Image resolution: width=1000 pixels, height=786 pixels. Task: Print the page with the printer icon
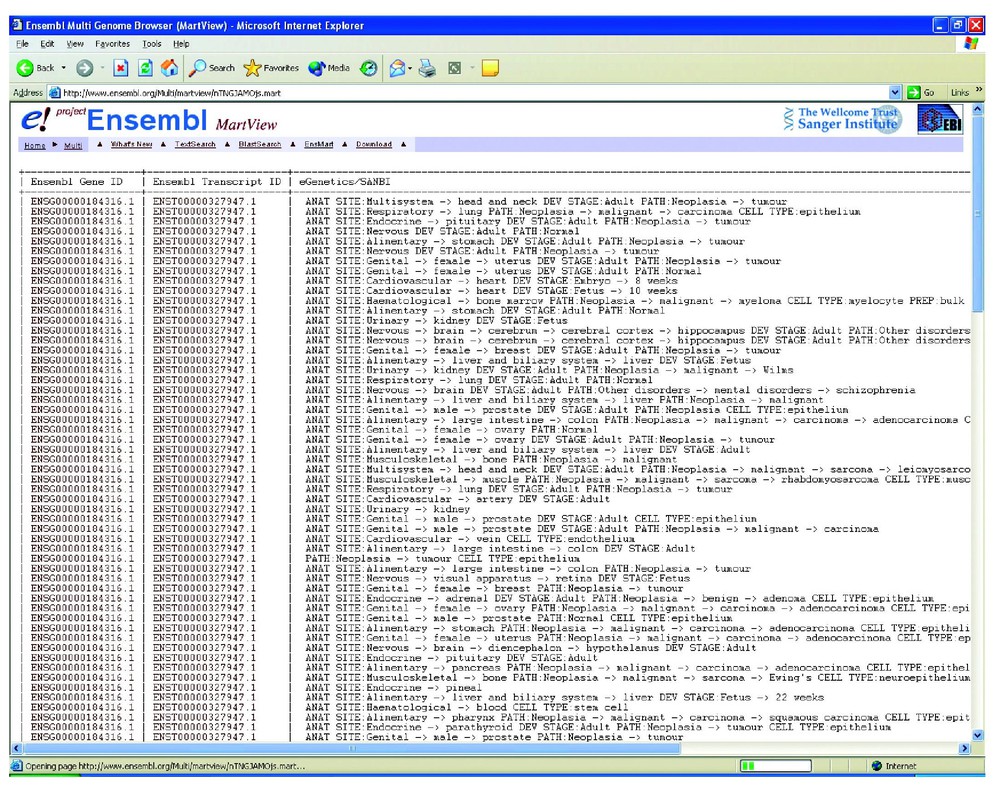tap(427, 68)
